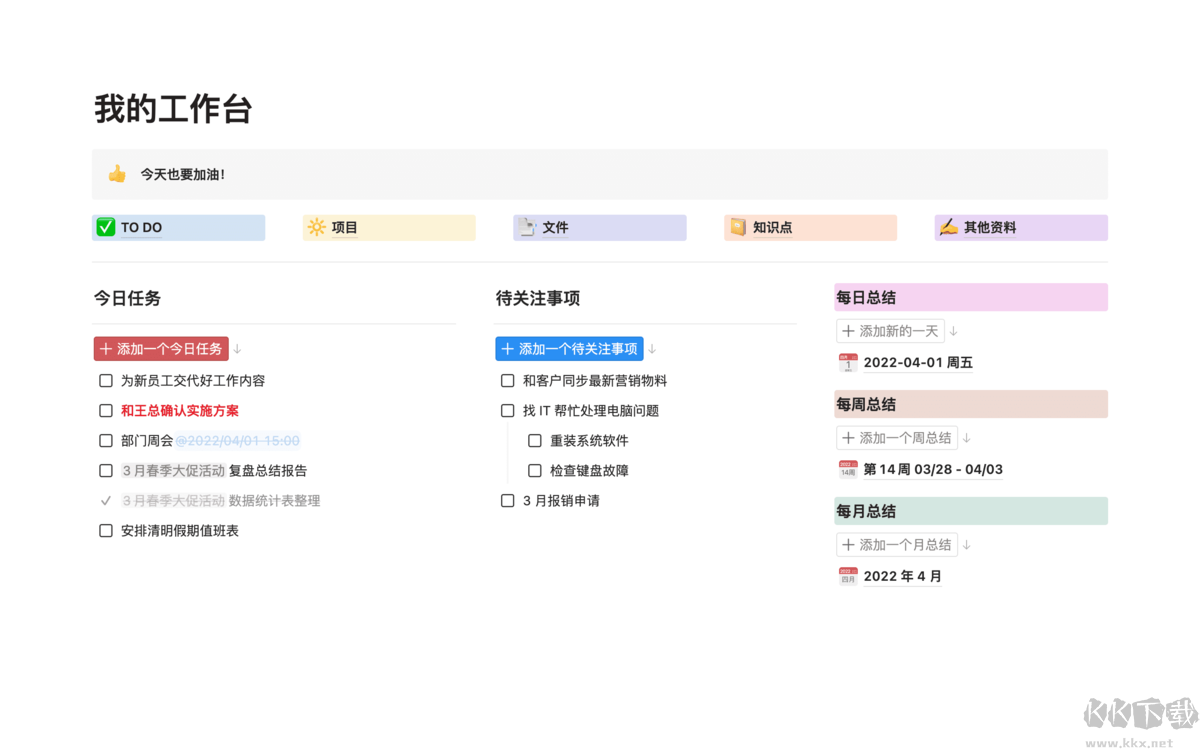
Task: Open dropdown arrow next to 添加一个周总结
Action: [x=967, y=438]
